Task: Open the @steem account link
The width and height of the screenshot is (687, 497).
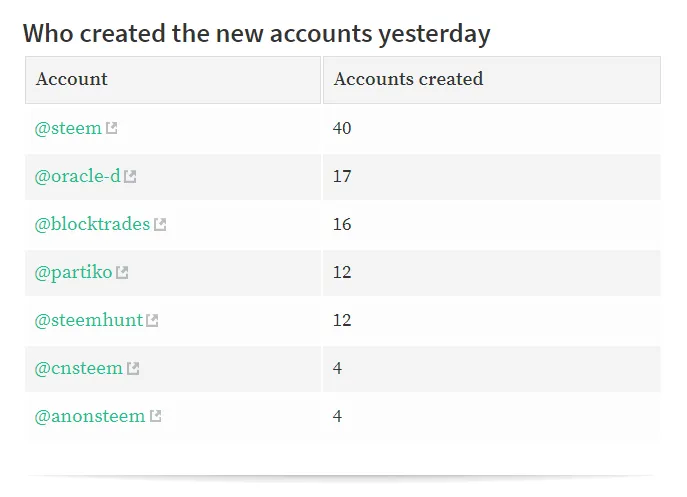Action: pyautogui.click(x=68, y=128)
